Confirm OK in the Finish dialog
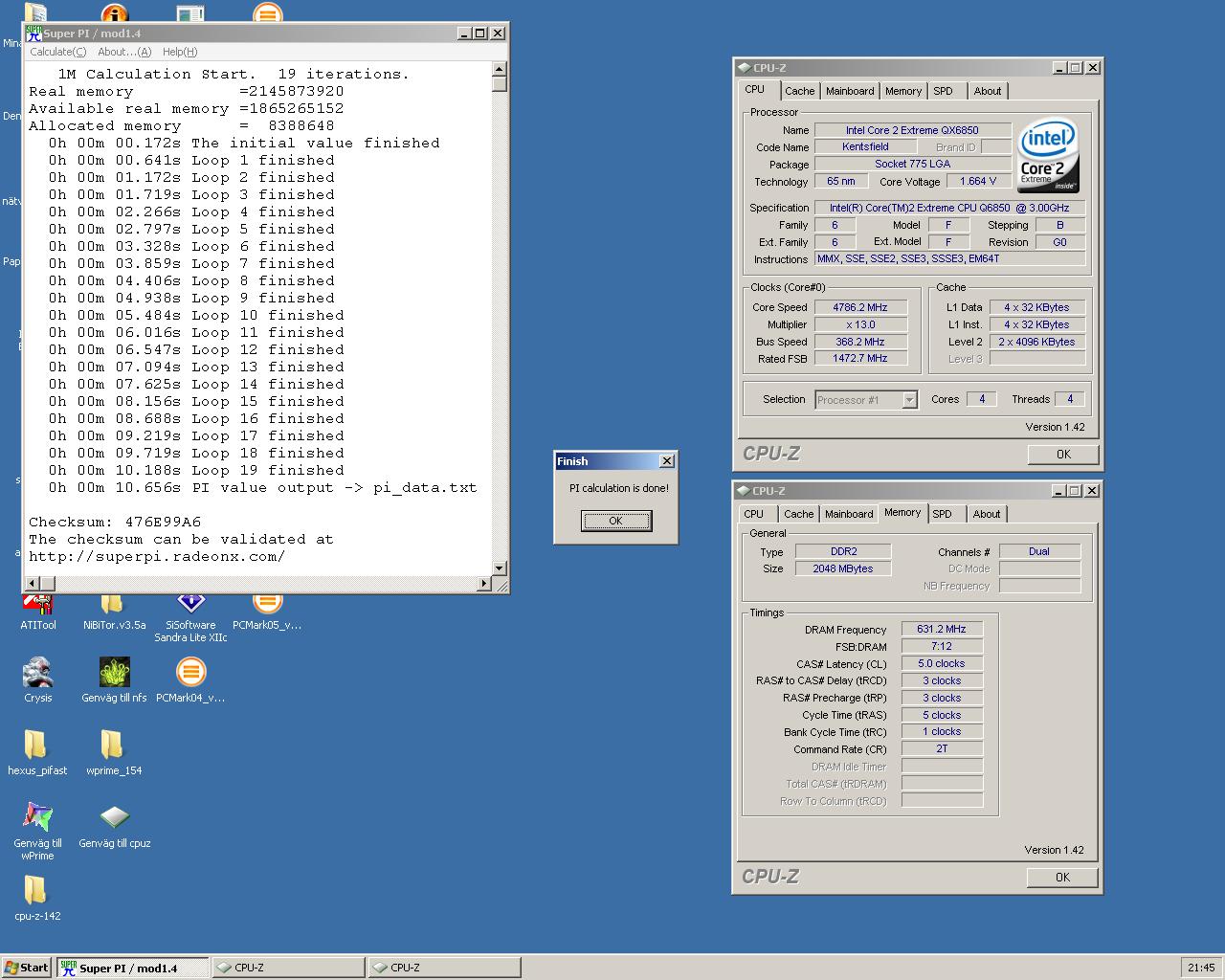 click(x=616, y=521)
